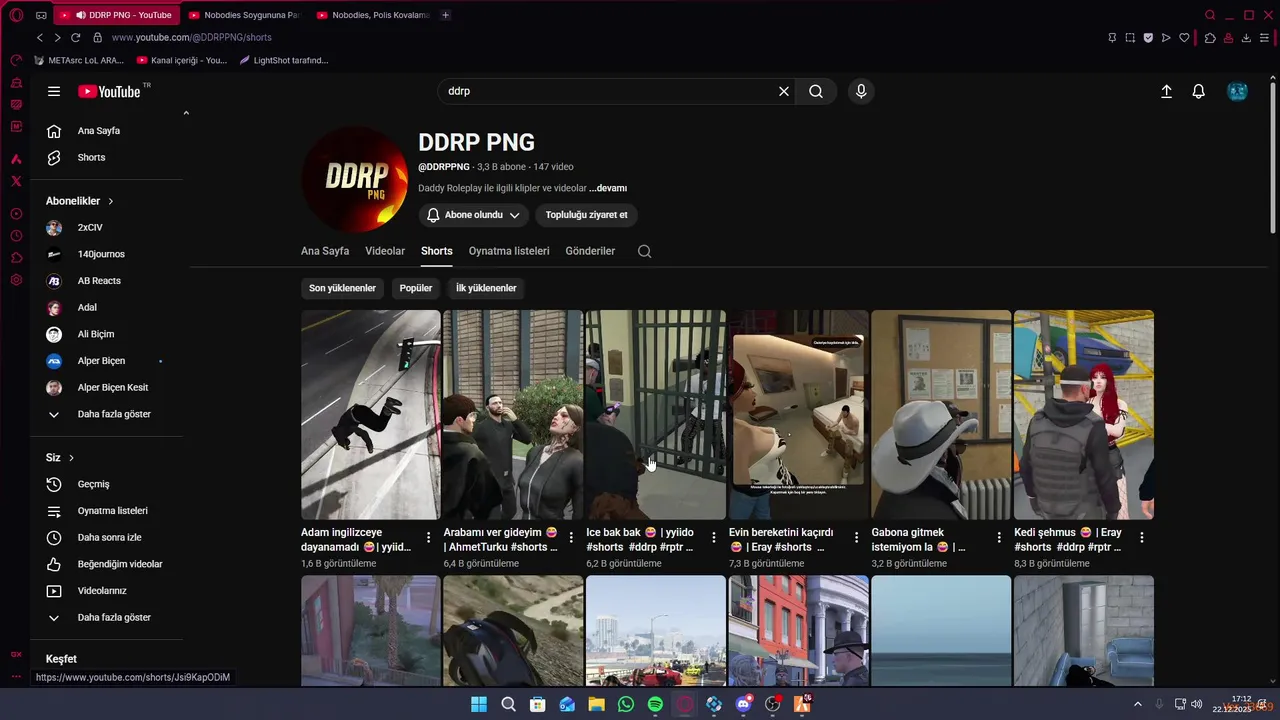The height and width of the screenshot is (720, 1280).
Task: Search within the DDRP PNG channel
Action: pyautogui.click(x=645, y=251)
